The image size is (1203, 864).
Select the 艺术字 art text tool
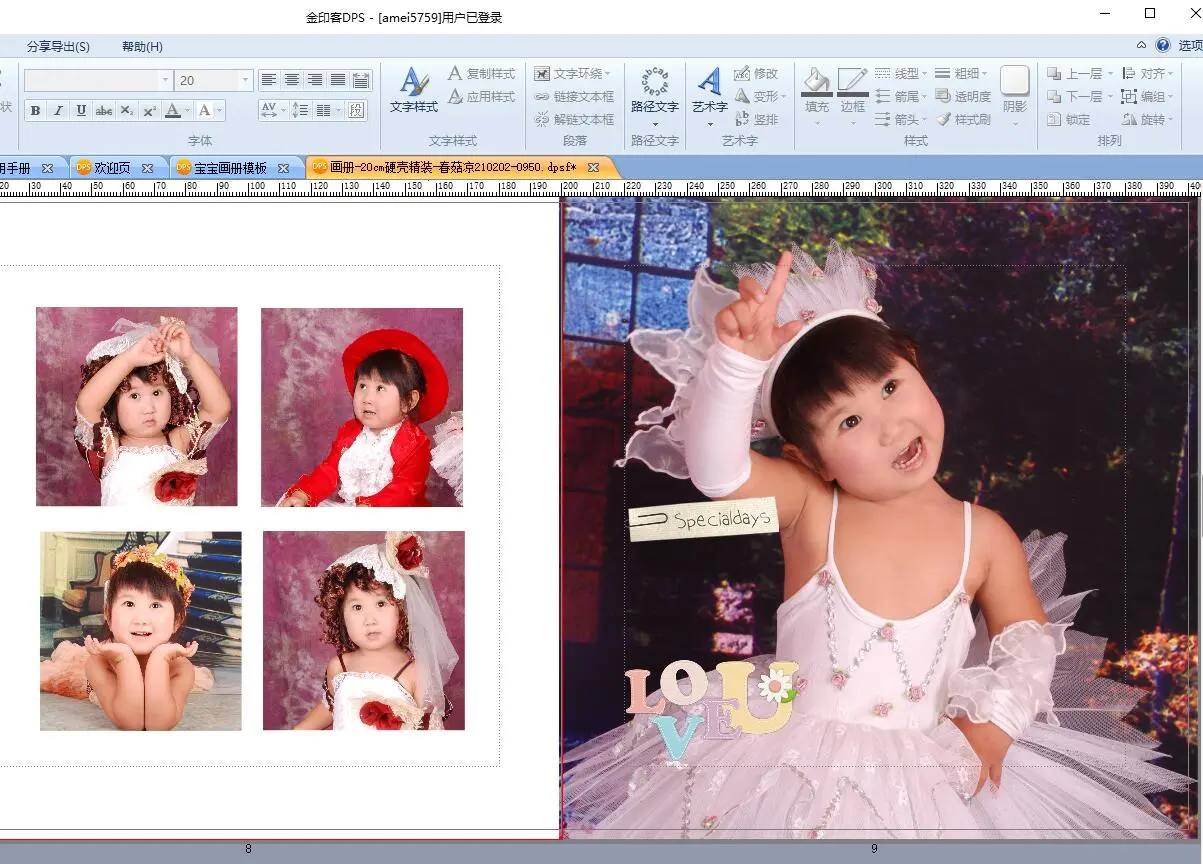pyautogui.click(x=709, y=90)
